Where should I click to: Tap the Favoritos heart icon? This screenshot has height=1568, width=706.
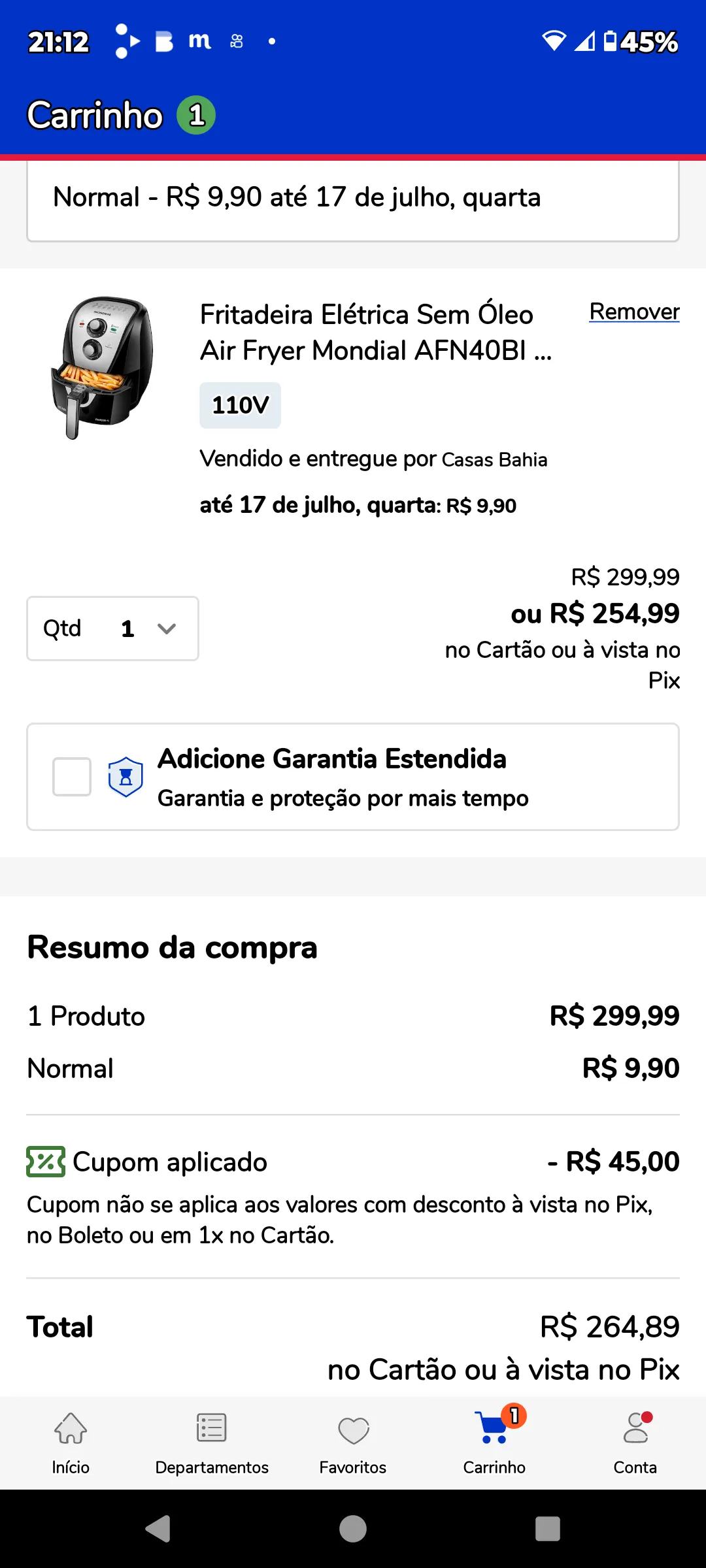click(x=353, y=1430)
